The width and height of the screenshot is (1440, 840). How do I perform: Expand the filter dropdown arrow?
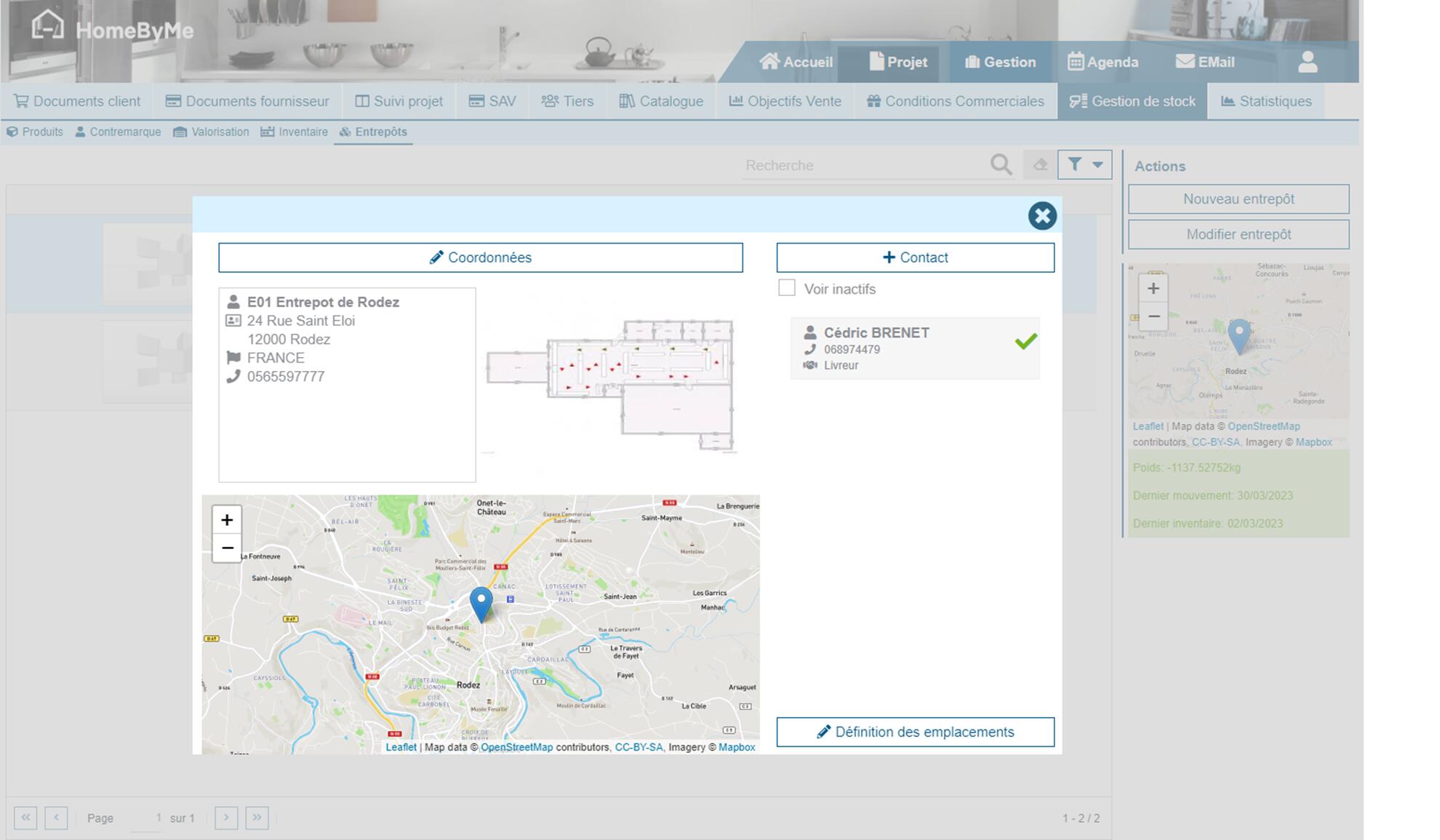(1097, 165)
